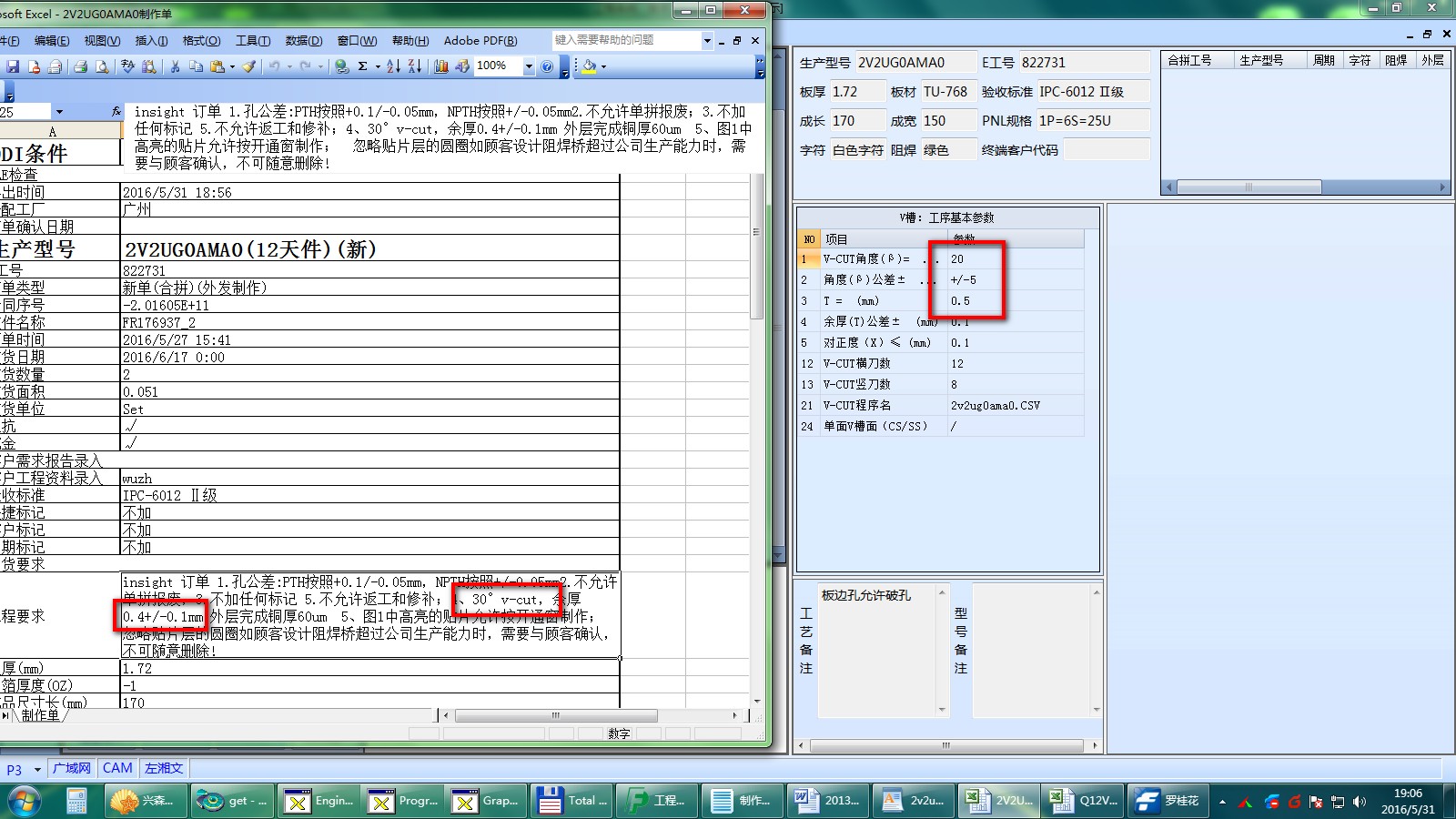The height and width of the screenshot is (819, 1456).
Task: Click the Fill Color paint bucket
Action: click(589, 66)
